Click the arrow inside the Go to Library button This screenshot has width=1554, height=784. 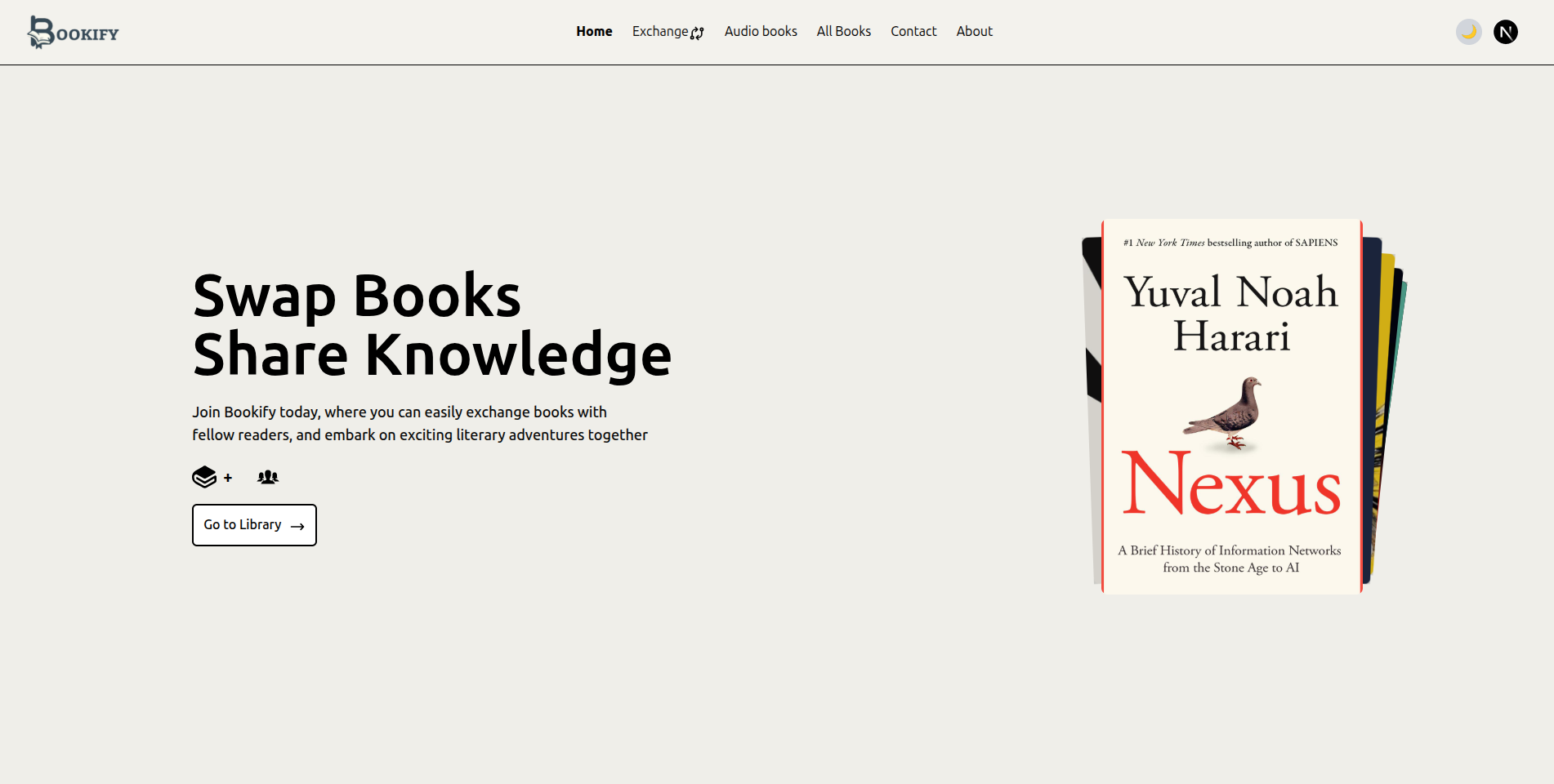click(x=297, y=525)
